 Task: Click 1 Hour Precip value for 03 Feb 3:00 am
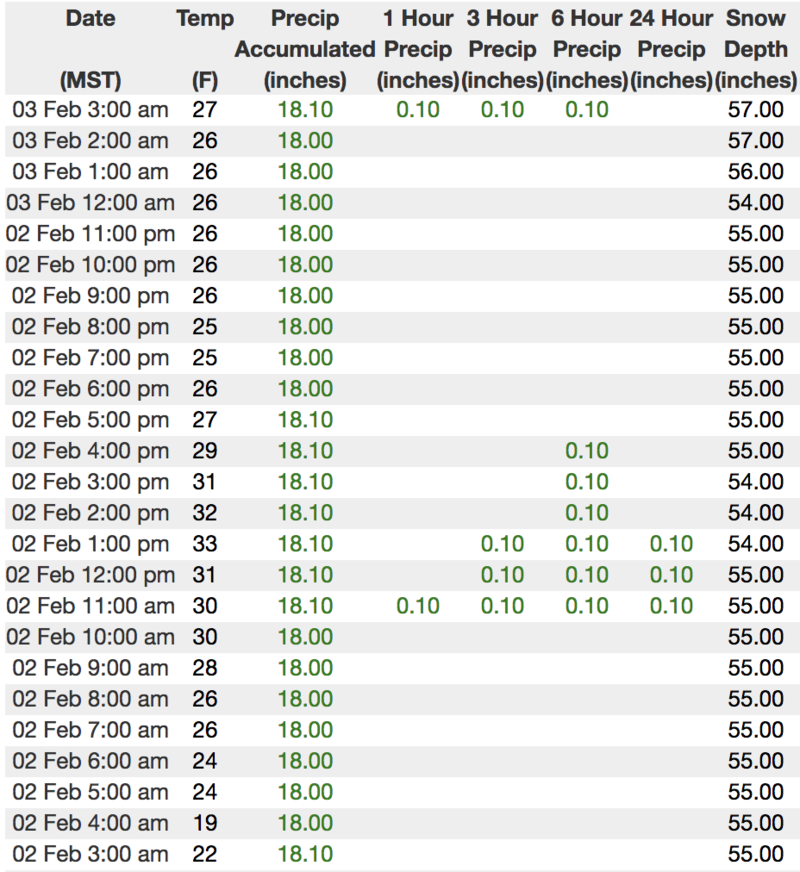click(x=418, y=109)
